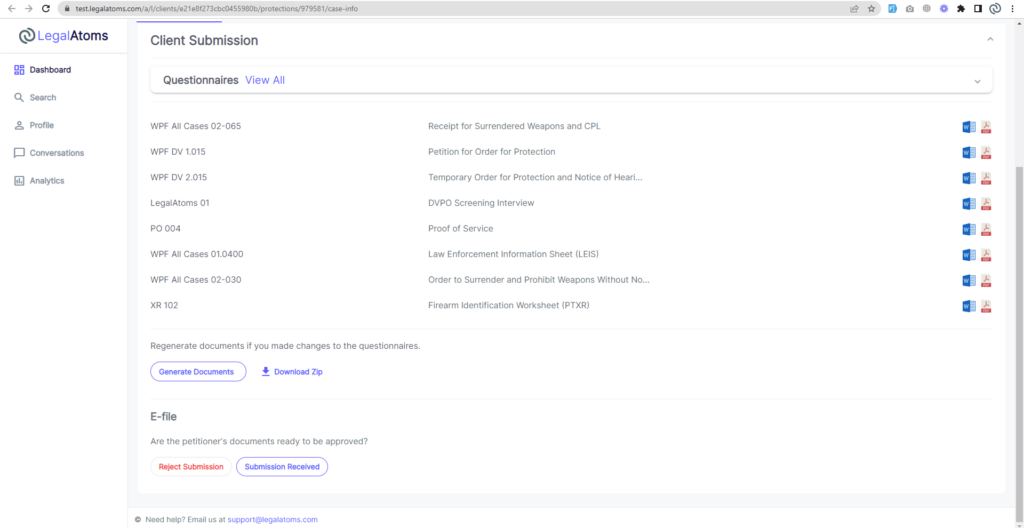Go to Conversations in the sidebar
This screenshot has height=528, width=1024.
tap(56, 153)
